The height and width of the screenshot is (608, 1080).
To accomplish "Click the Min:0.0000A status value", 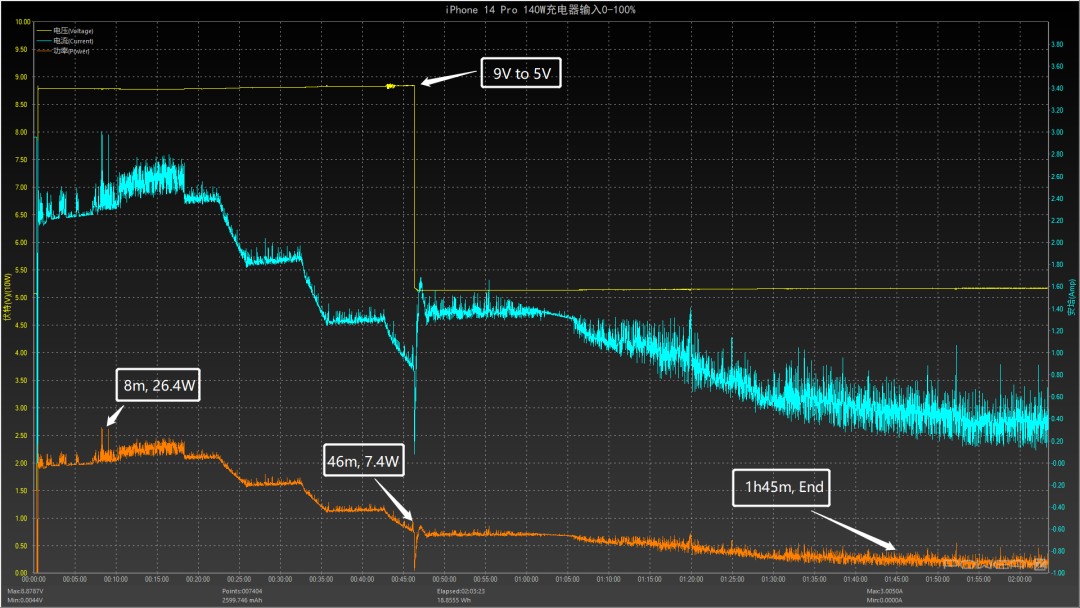I will coord(884,600).
